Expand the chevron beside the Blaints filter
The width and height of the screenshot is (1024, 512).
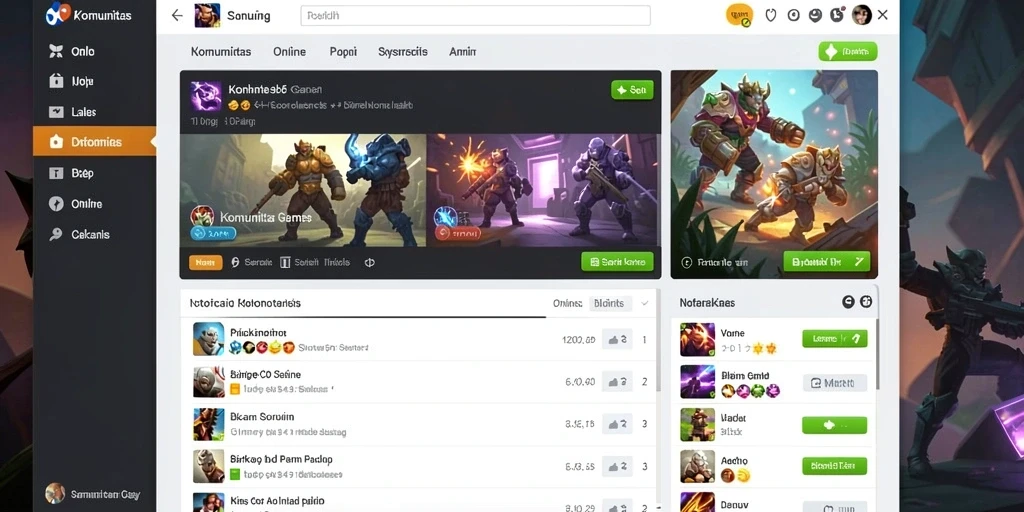point(645,303)
